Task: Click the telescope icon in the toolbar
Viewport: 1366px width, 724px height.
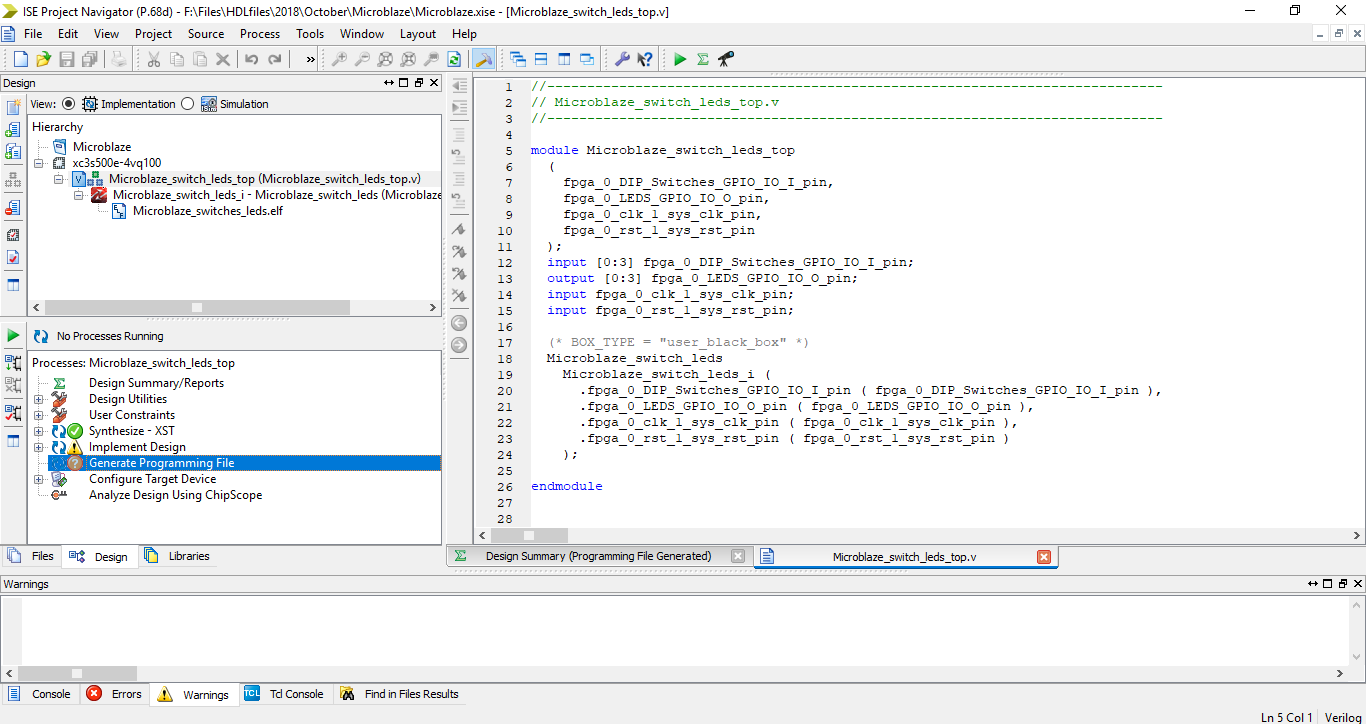Action: coord(726,59)
